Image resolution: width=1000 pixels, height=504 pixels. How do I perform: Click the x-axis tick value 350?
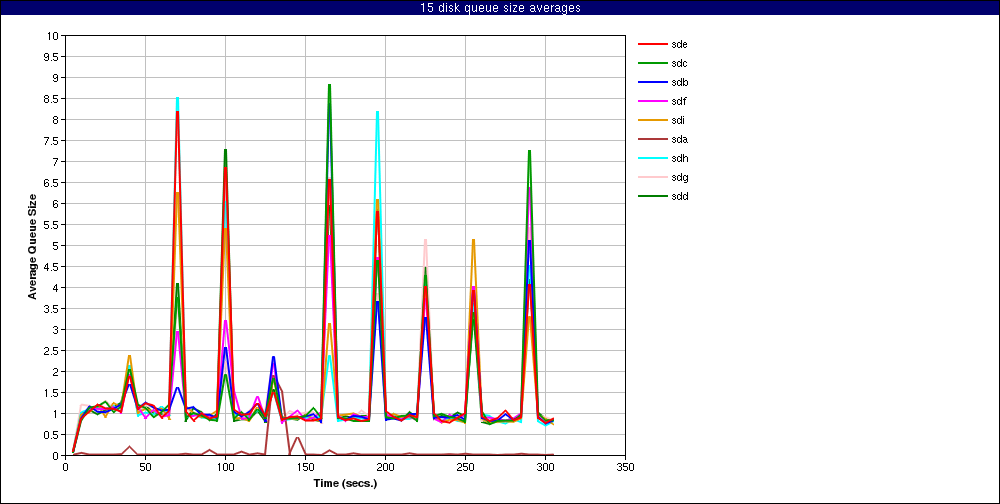point(625,468)
